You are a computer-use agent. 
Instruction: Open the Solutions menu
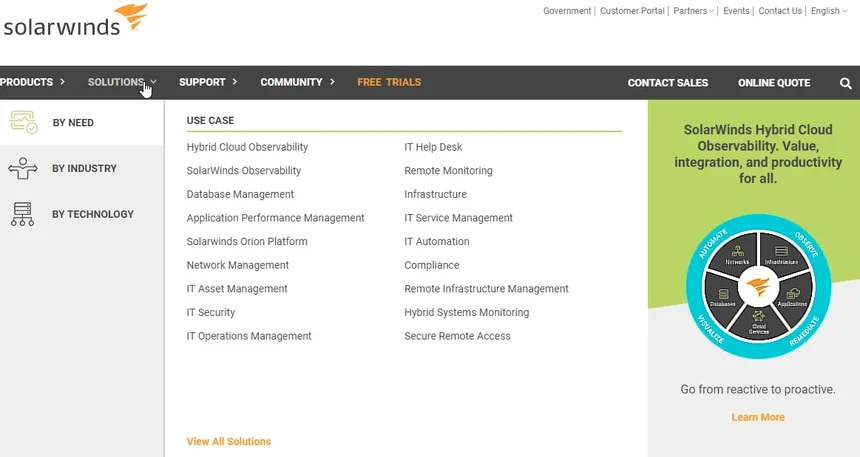click(122, 82)
